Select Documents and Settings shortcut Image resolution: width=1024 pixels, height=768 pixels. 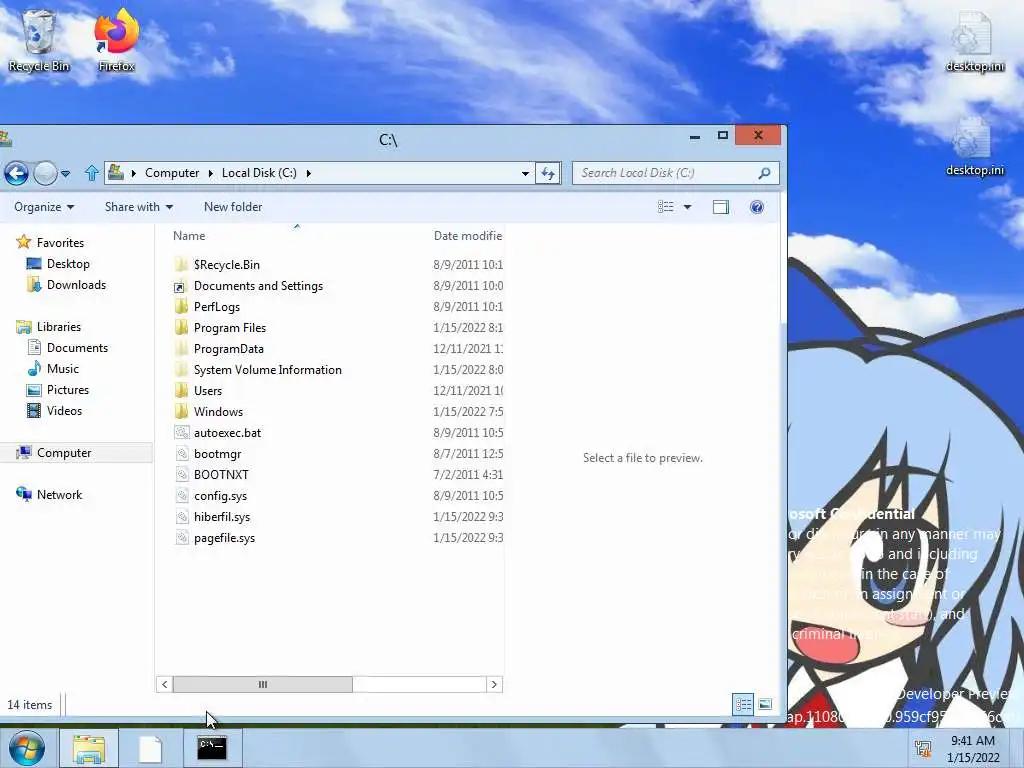click(x=258, y=286)
